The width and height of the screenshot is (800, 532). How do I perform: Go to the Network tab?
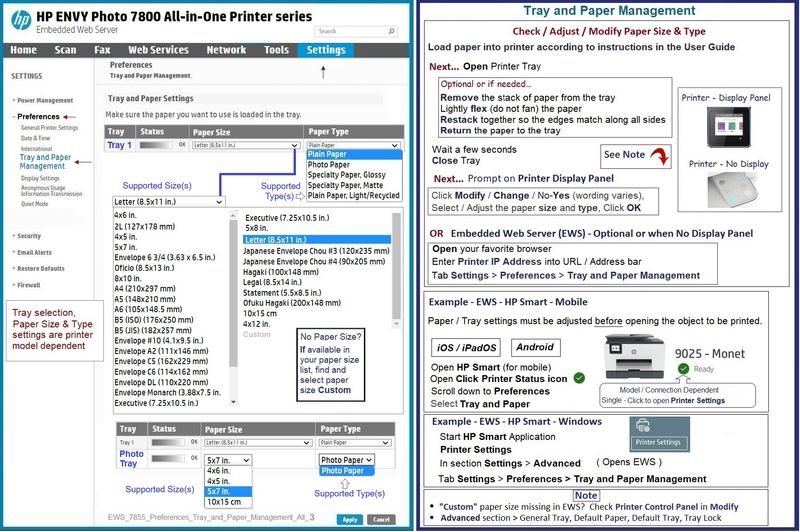(x=226, y=50)
